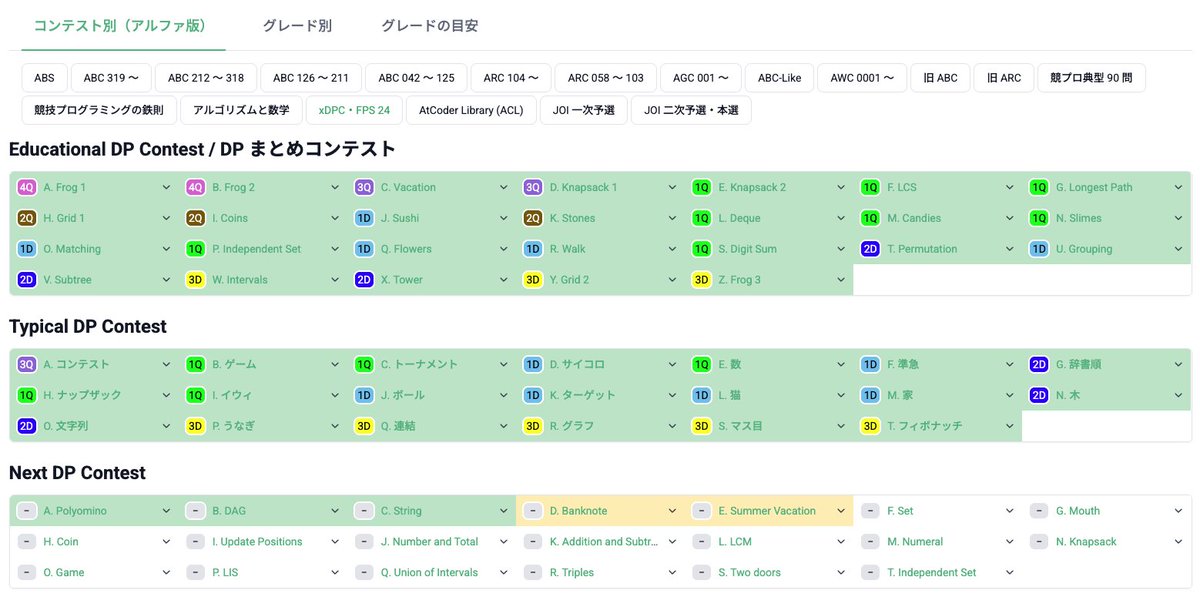Select the 旧 ARC contest filter
The image size is (1200, 597).
point(1004,78)
